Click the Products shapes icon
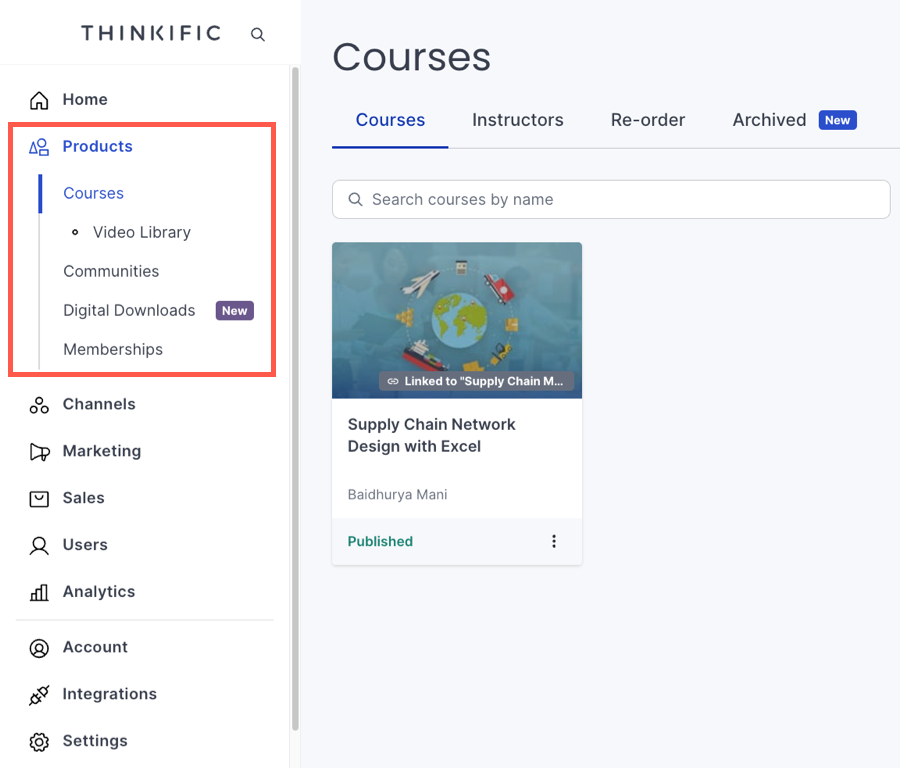 (39, 147)
